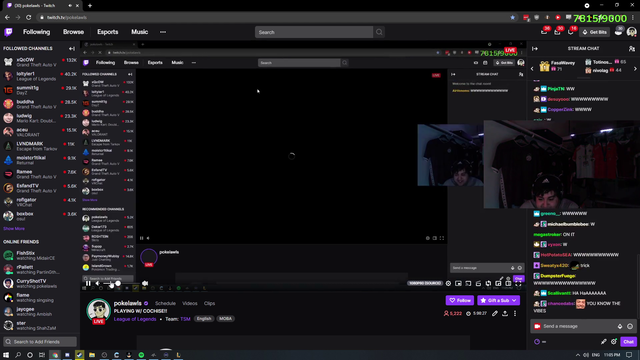This screenshot has height=360, width=640.
Task: Open the Twitch home logo
Action: pyautogui.click(x=8, y=32)
